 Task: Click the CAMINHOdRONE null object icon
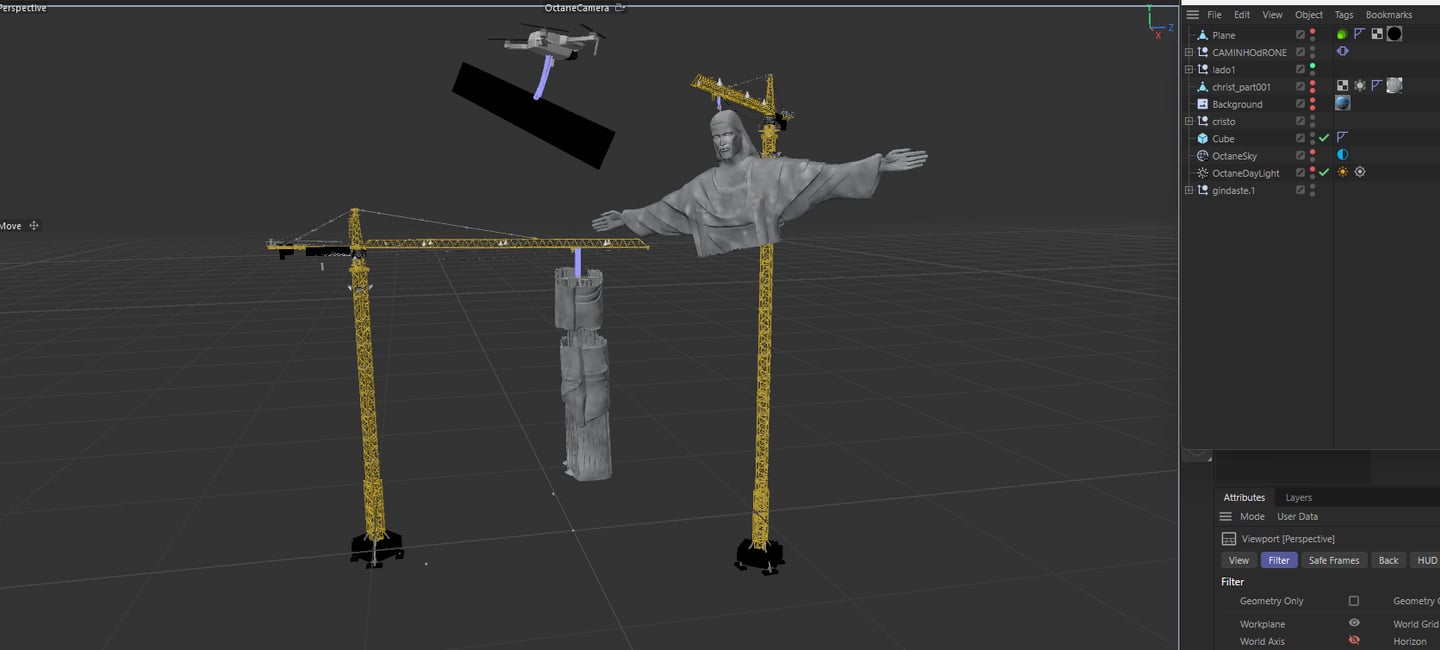(1202, 52)
